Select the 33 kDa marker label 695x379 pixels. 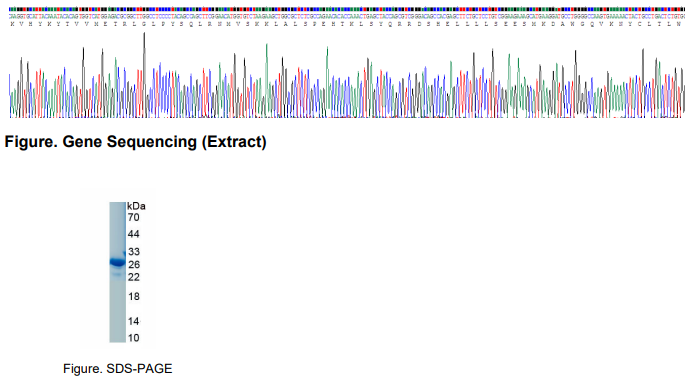(134, 252)
